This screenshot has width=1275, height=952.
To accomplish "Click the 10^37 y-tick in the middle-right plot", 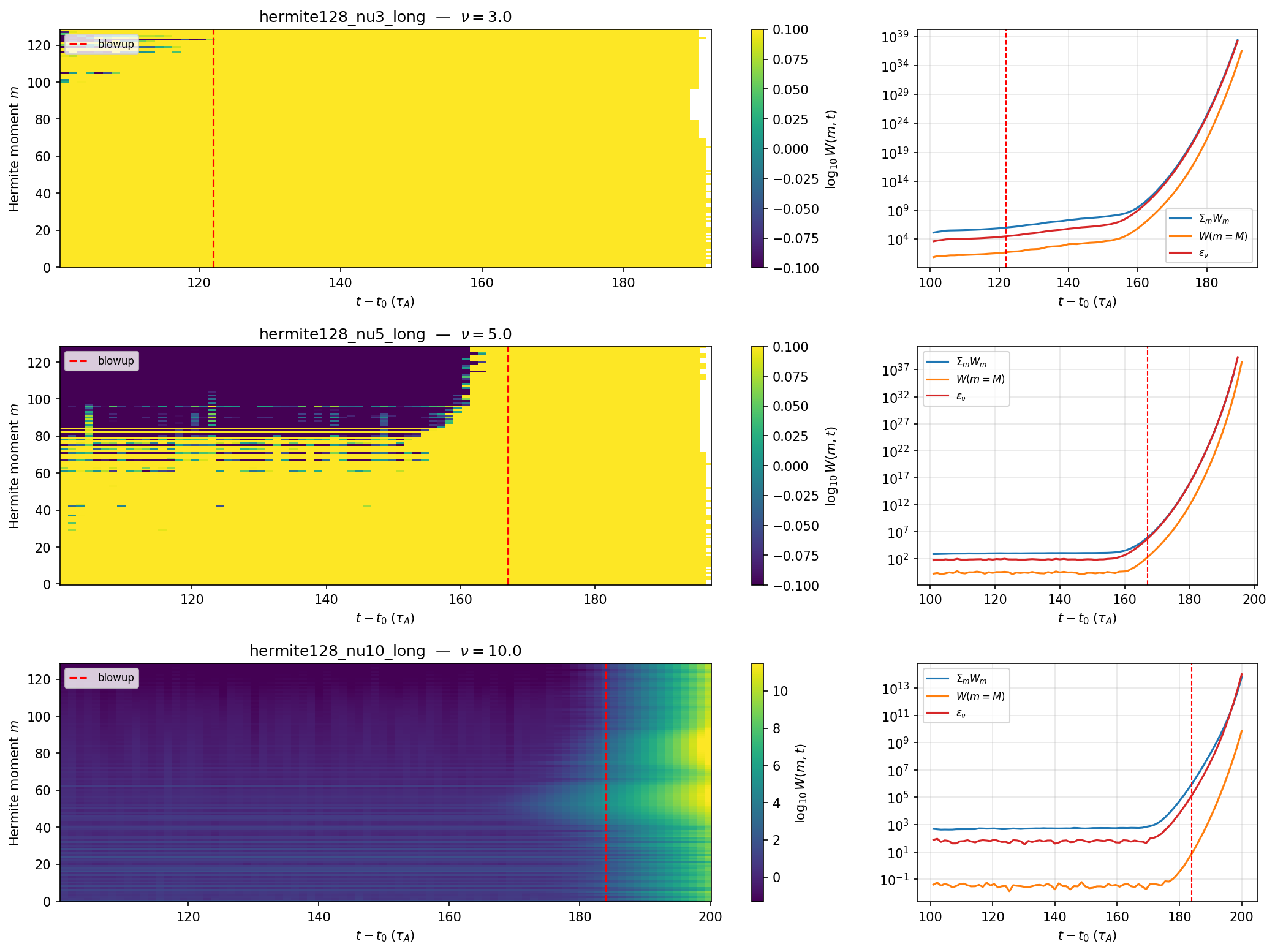I will (895, 369).
